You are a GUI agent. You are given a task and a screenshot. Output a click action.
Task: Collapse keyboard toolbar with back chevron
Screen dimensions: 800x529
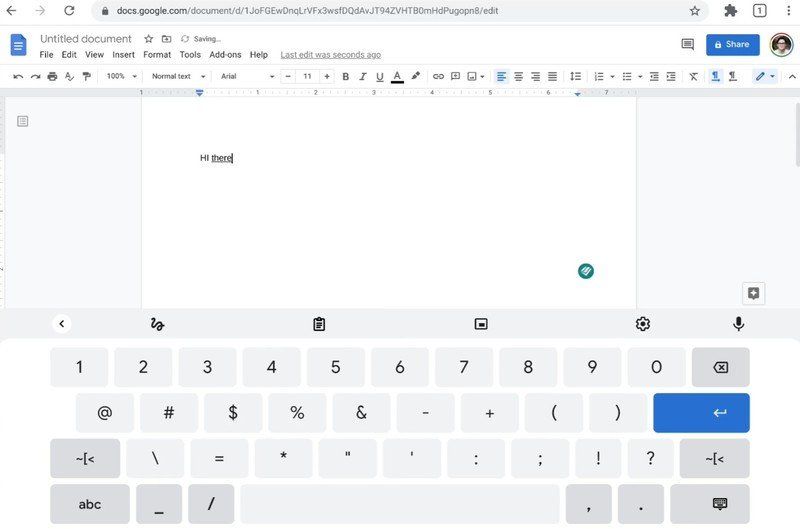[62, 323]
